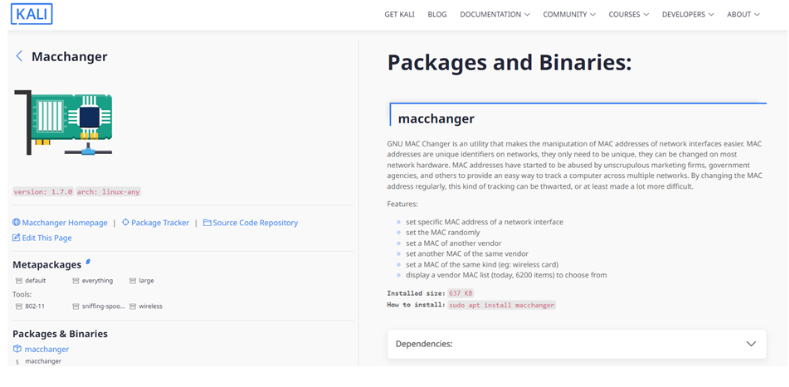This screenshot has width=789, height=387.
Task: Click the arch: linux-any tag
Action: (108, 192)
